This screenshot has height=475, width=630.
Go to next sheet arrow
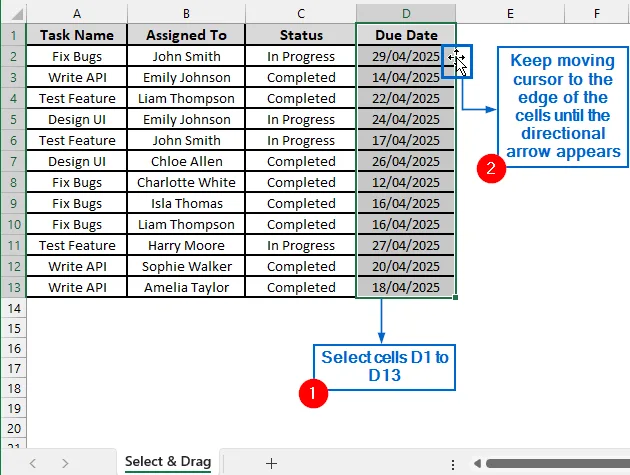point(65,463)
